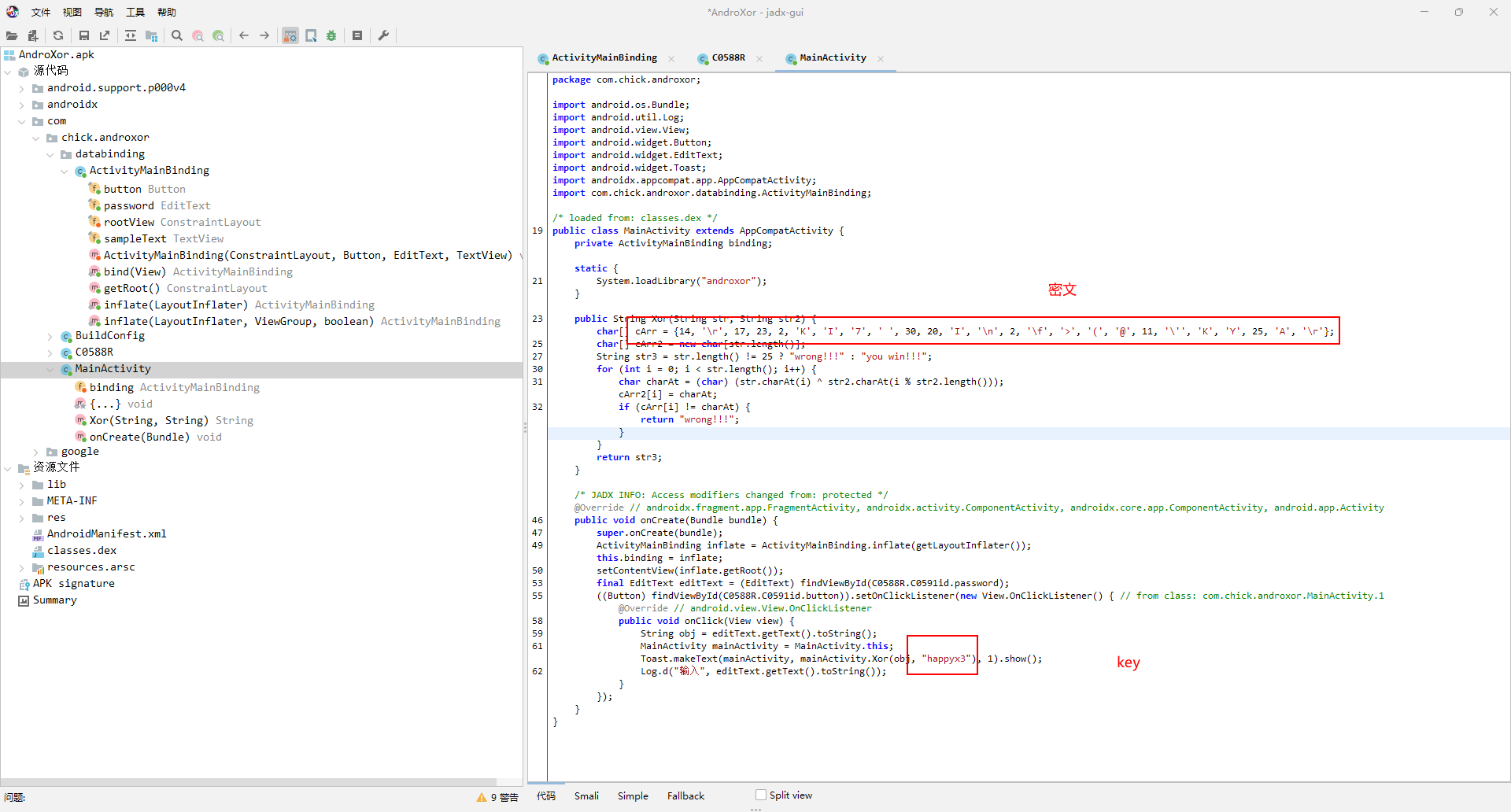Open the debugger bug icon

click(x=331, y=35)
